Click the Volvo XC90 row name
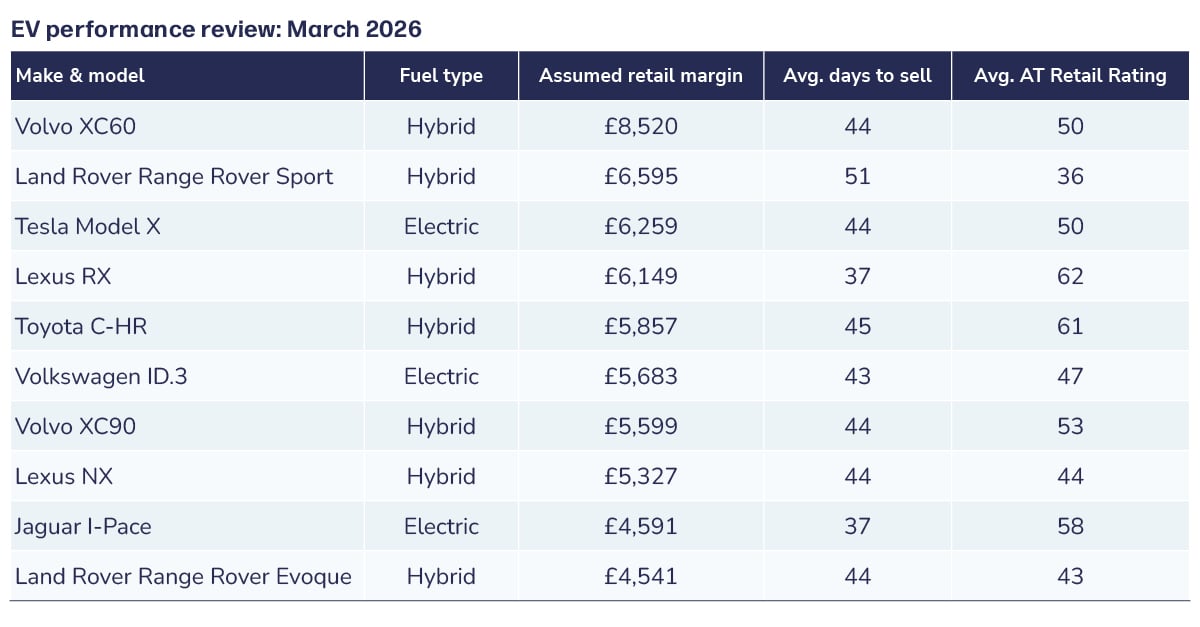Screen dimensions: 1200x627 (x=75, y=426)
